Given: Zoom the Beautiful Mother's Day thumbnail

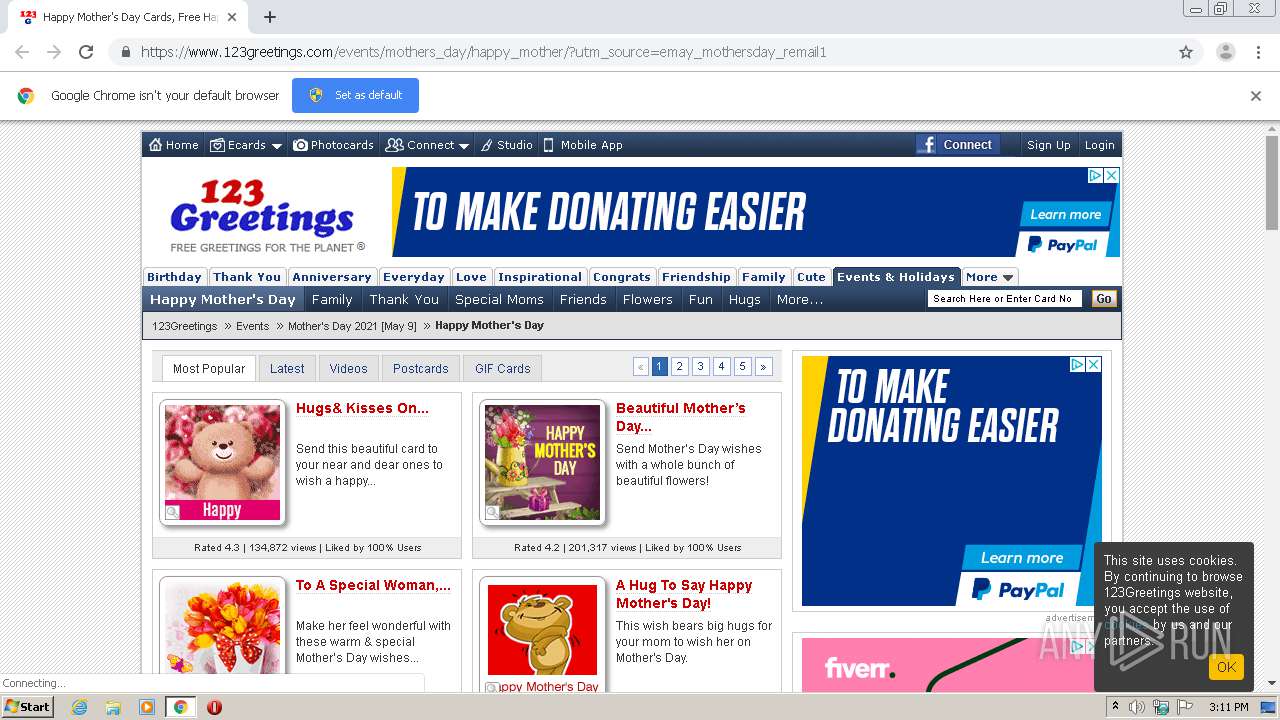Looking at the screenshot, I should pyautogui.click(x=492, y=512).
